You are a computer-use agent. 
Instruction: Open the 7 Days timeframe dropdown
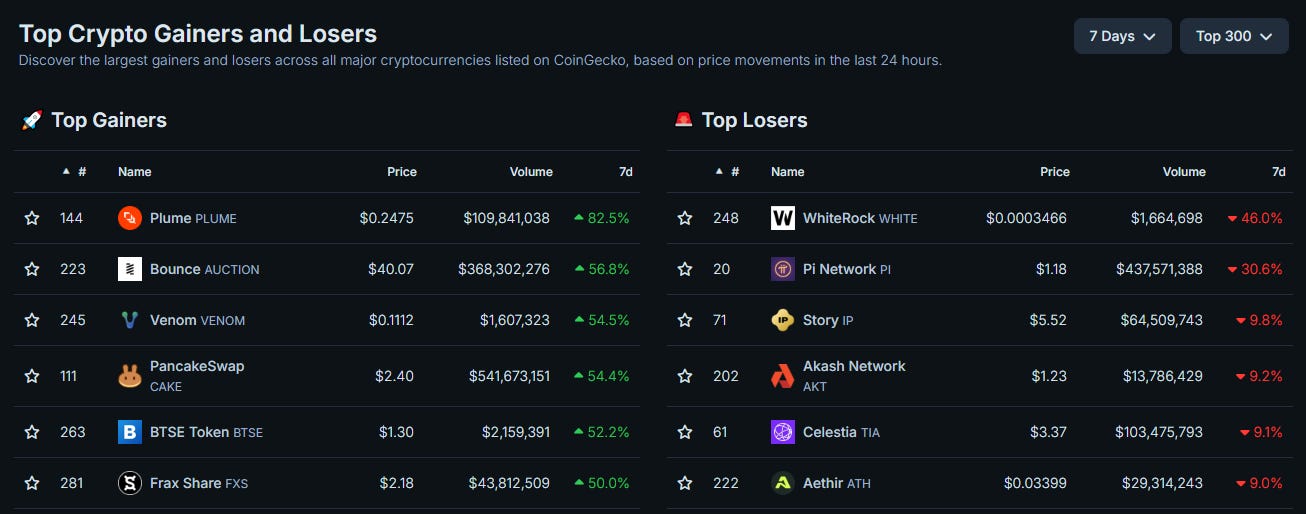click(1122, 36)
